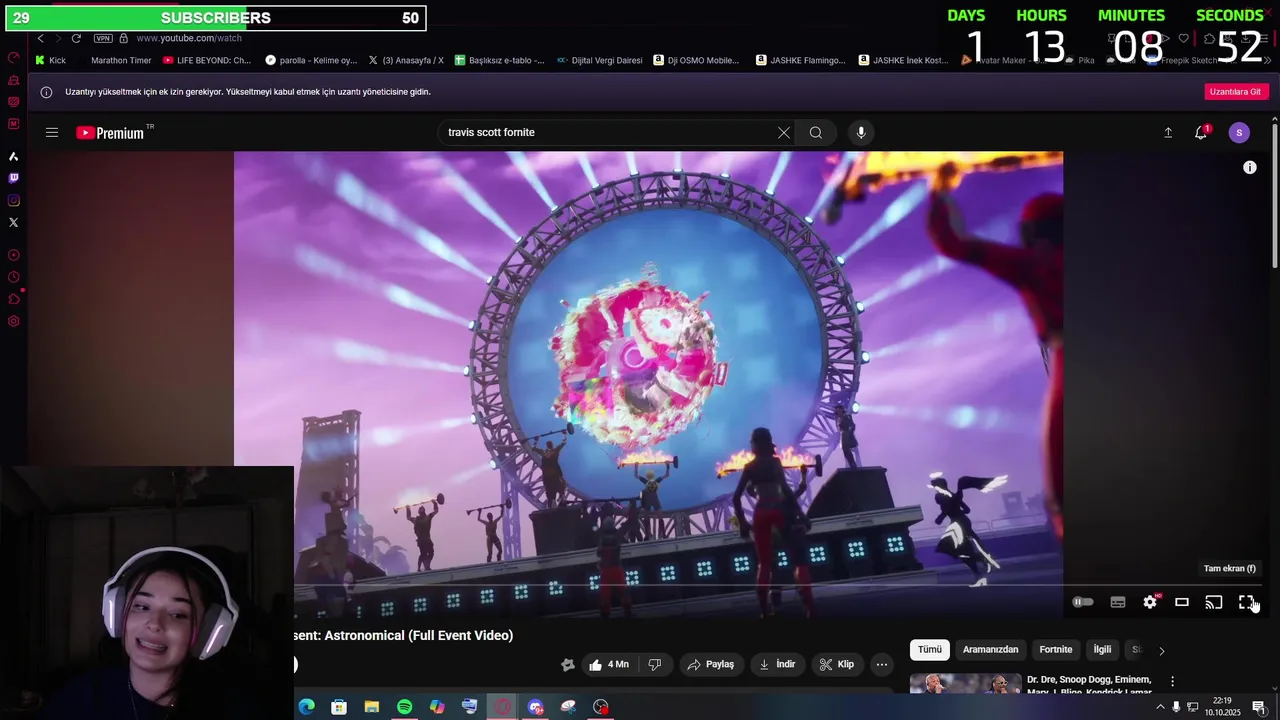Show more filter chips with arrow
This screenshot has height=720, width=1280.
pyautogui.click(x=1162, y=650)
